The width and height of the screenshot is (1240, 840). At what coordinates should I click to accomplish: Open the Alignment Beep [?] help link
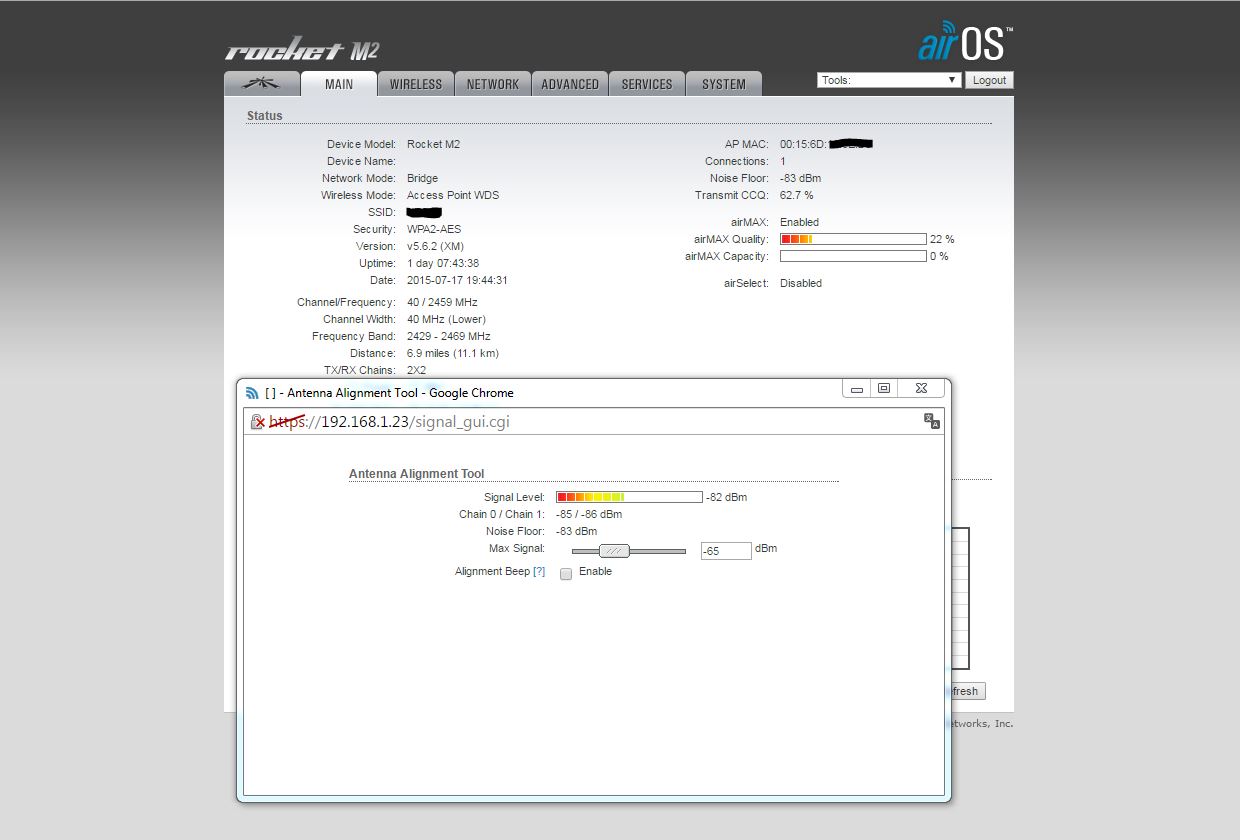(x=539, y=571)
